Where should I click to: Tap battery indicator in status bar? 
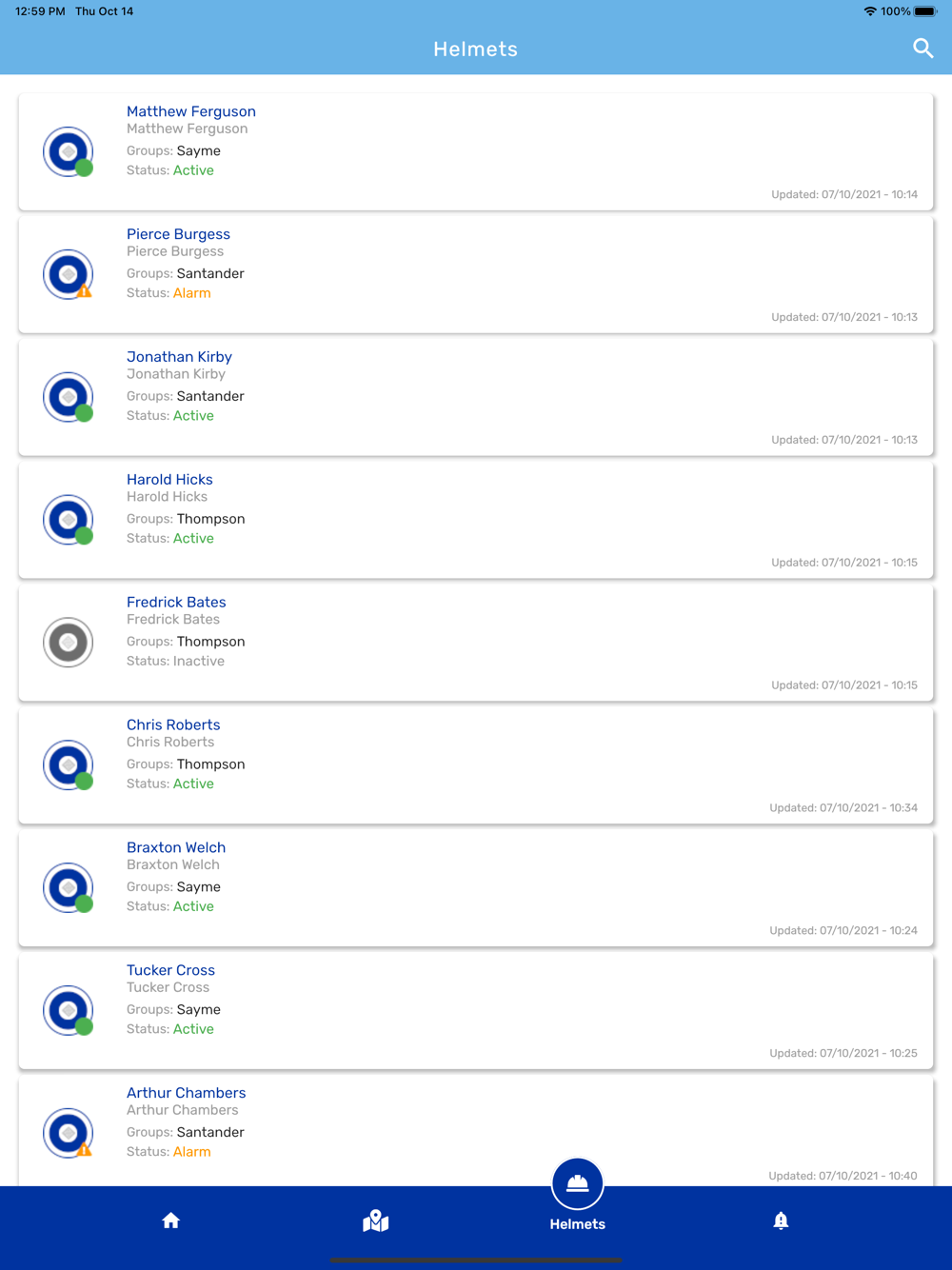925,11
